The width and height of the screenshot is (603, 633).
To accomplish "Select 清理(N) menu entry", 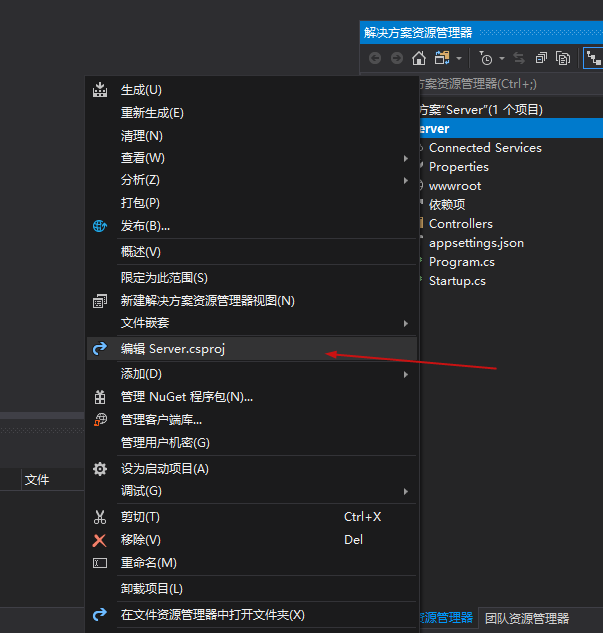I will [x=252, y=136].
